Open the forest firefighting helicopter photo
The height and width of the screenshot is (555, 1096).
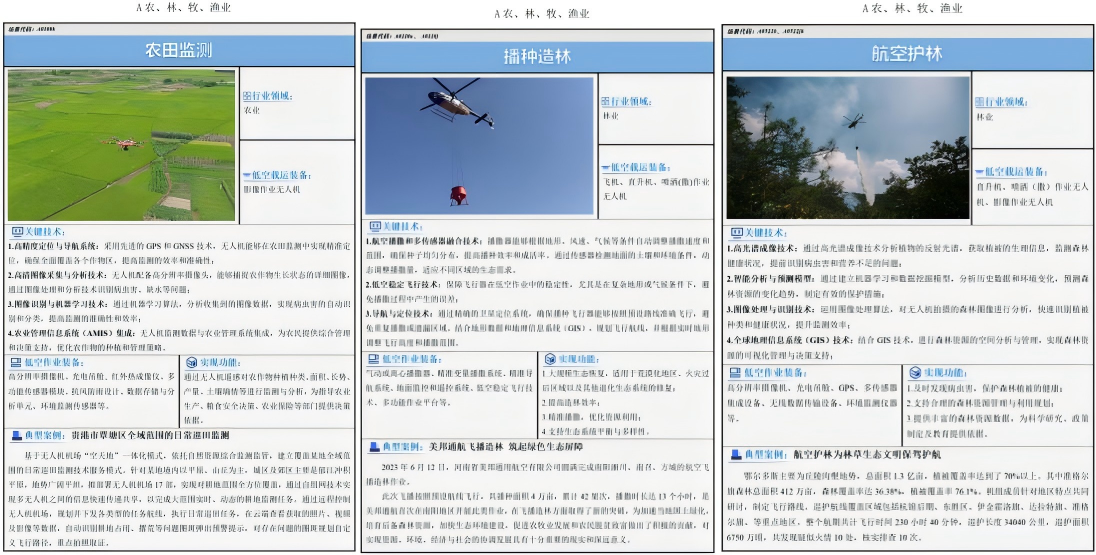847,147
